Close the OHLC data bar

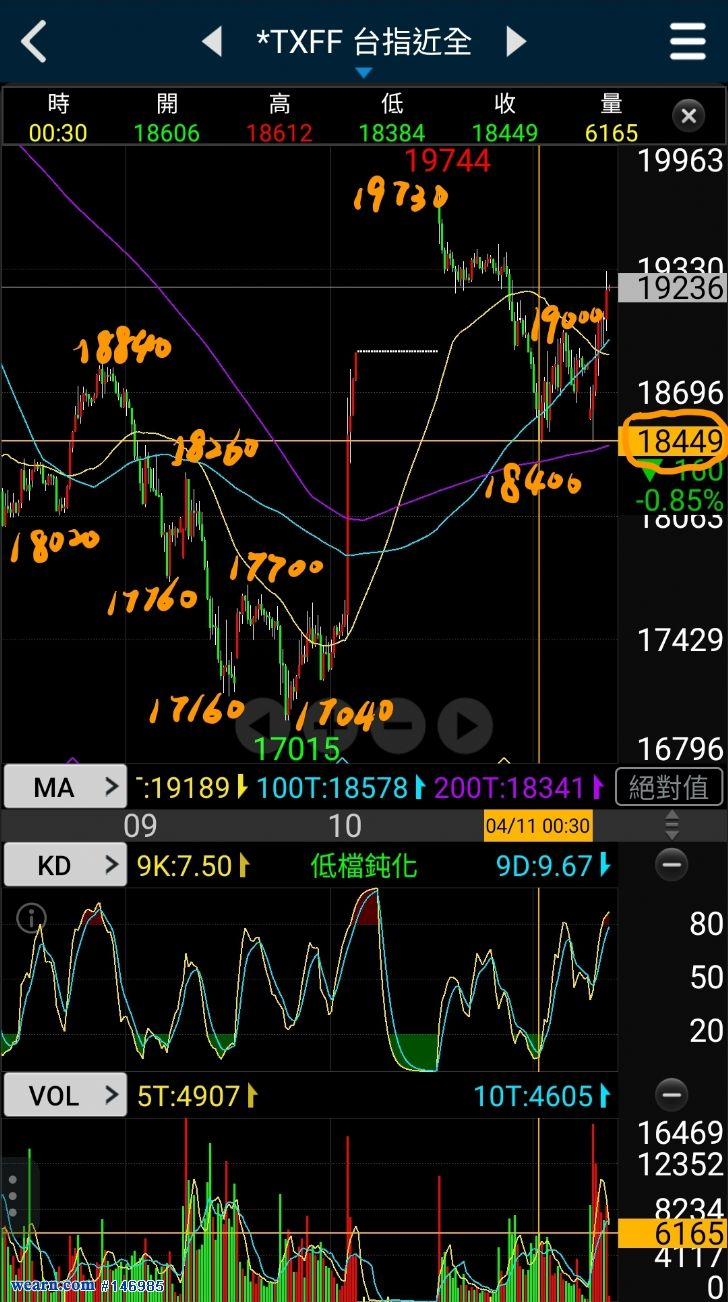tap(688, 117)
